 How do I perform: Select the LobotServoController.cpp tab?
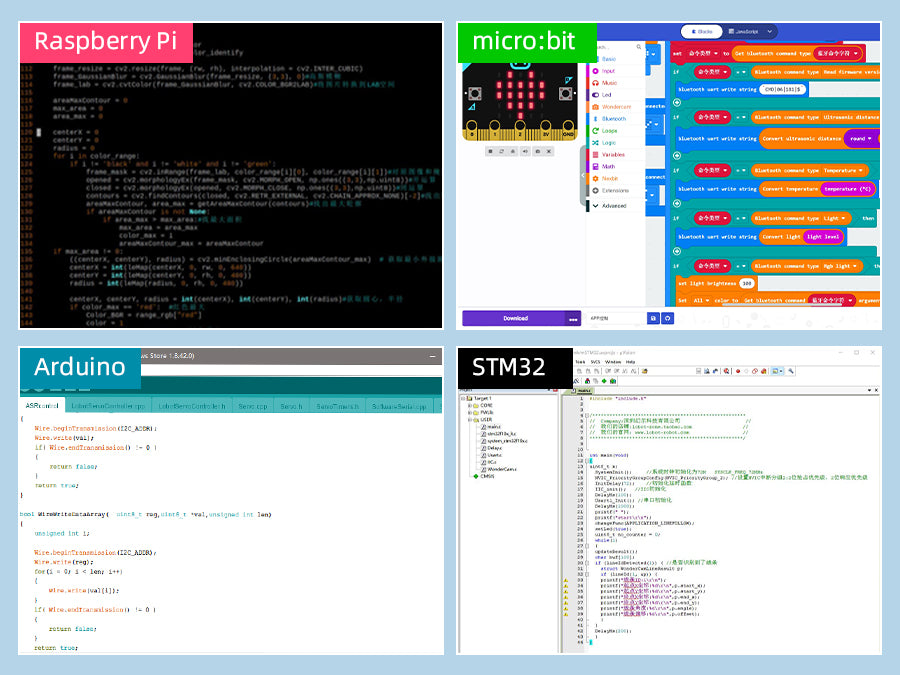point(107,407)
